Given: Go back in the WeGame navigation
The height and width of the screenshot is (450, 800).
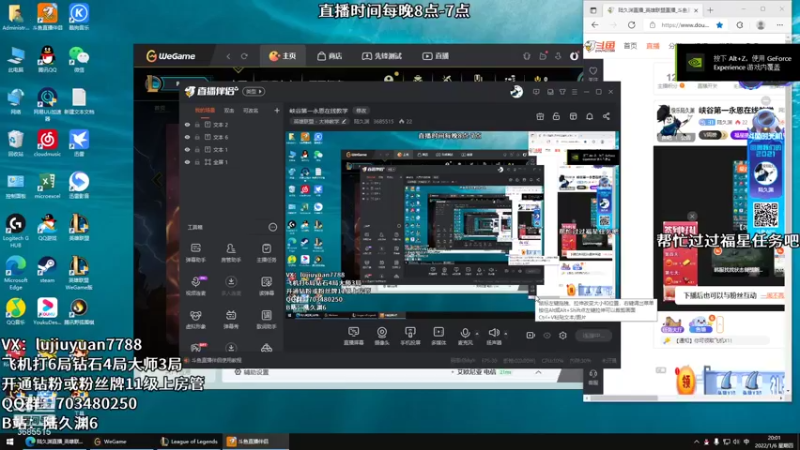Looking at the screenshot, I should point(228,56).
